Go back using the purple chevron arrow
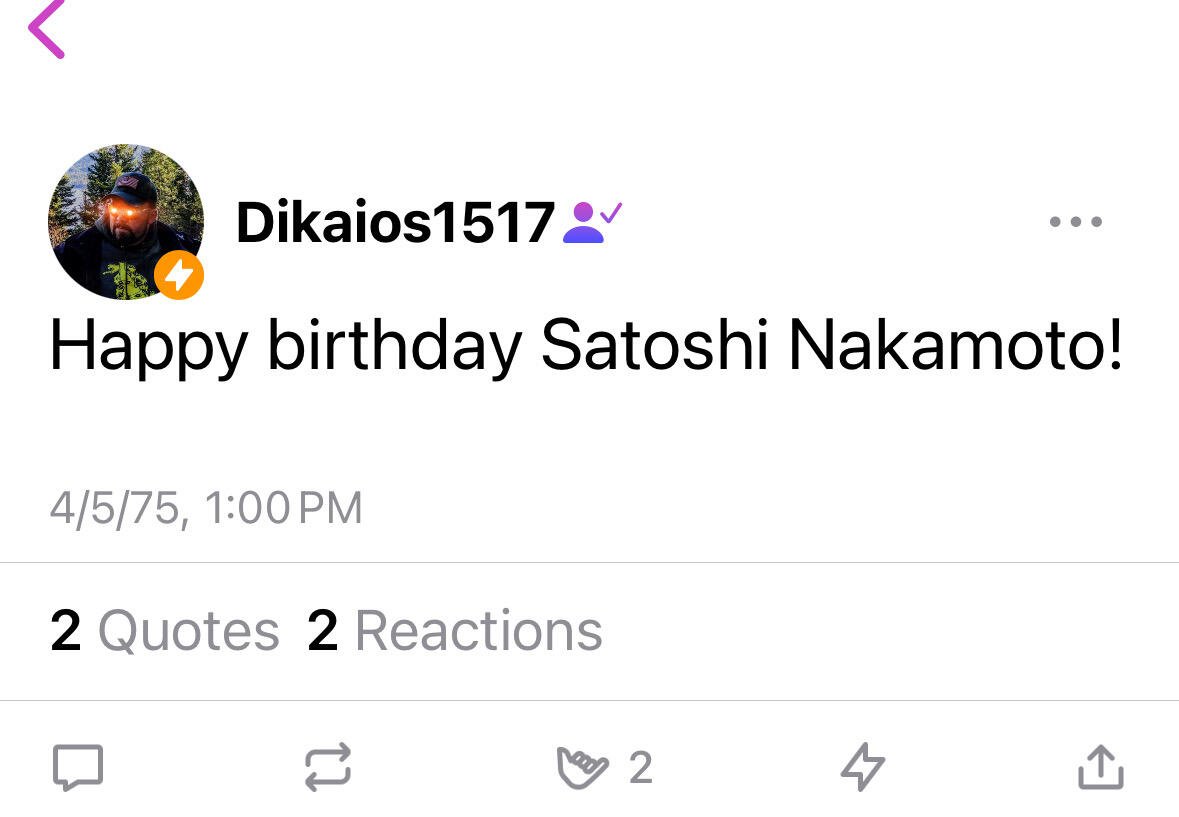The width and height of the screenshot is (1179, 817). tap(47, 29)
